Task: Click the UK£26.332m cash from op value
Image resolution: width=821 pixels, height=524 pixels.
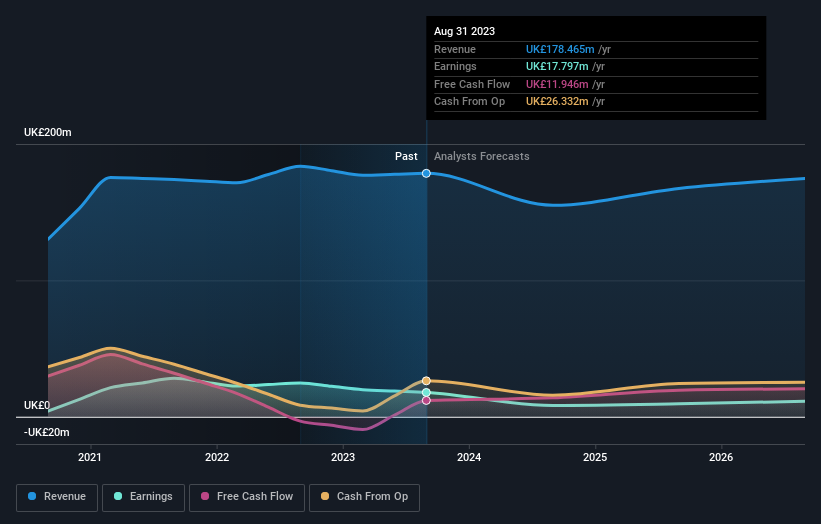Action: [x=557, y=102]
